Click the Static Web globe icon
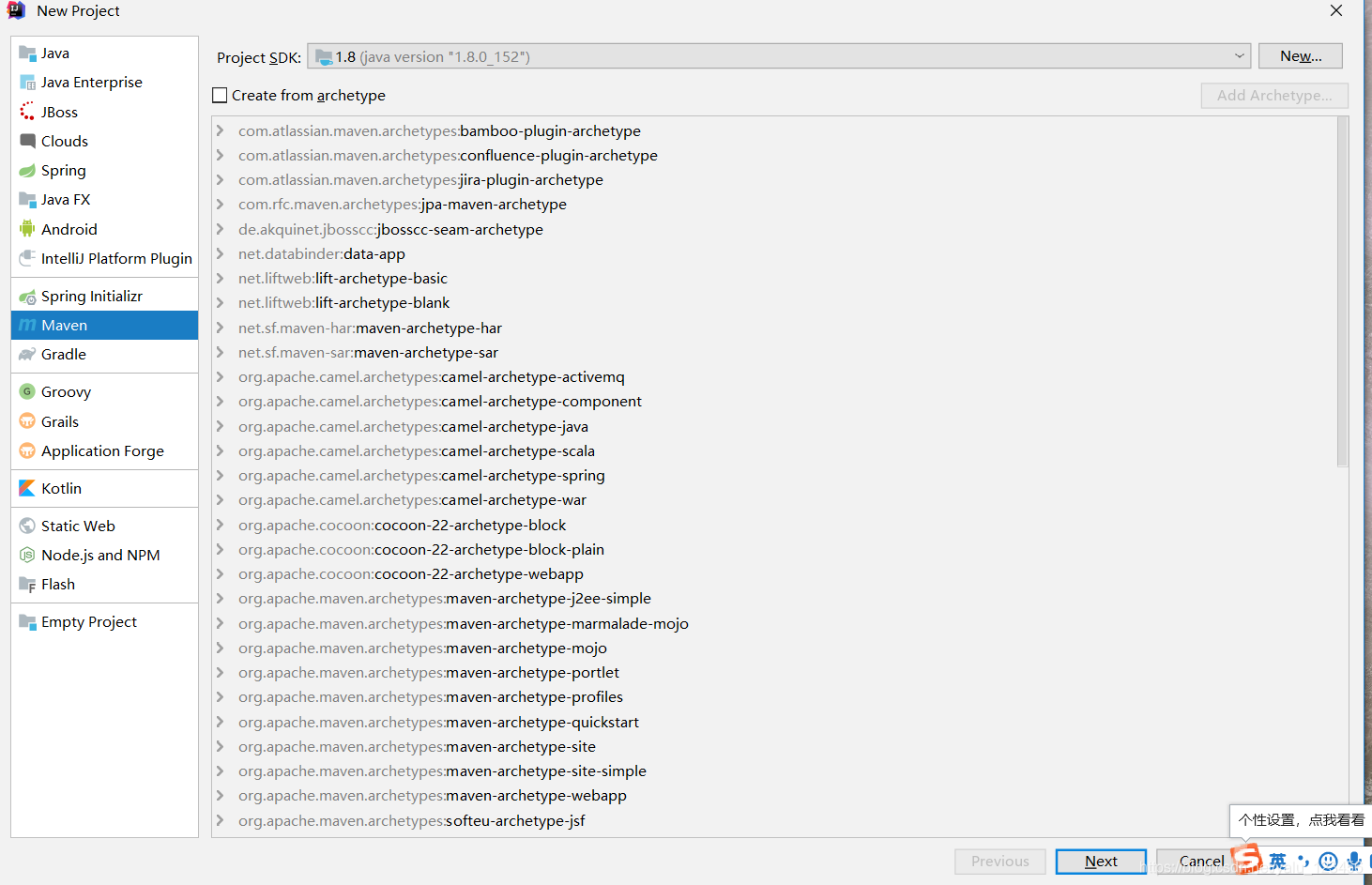1372x885 pixels. 27,526
